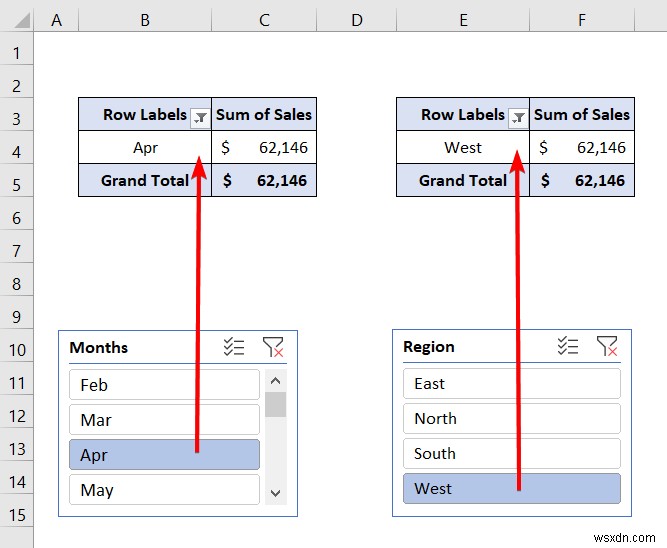
Task: Click the Months slicer title
Action: 99,347
